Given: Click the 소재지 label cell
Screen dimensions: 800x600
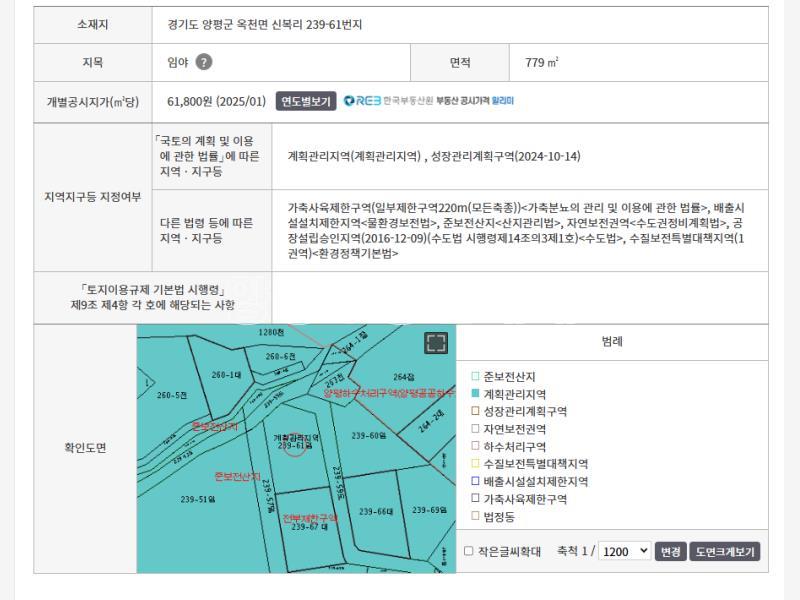Looking at the screenshot, I should pyautogui.click(x=93, y=24).
